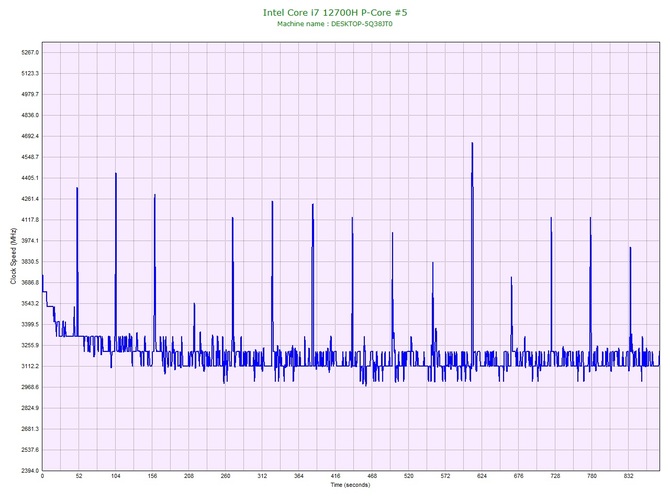Click the 'Time (seconds)' axis label
This screenshot has height=502, width=670.
coord(350,485)
